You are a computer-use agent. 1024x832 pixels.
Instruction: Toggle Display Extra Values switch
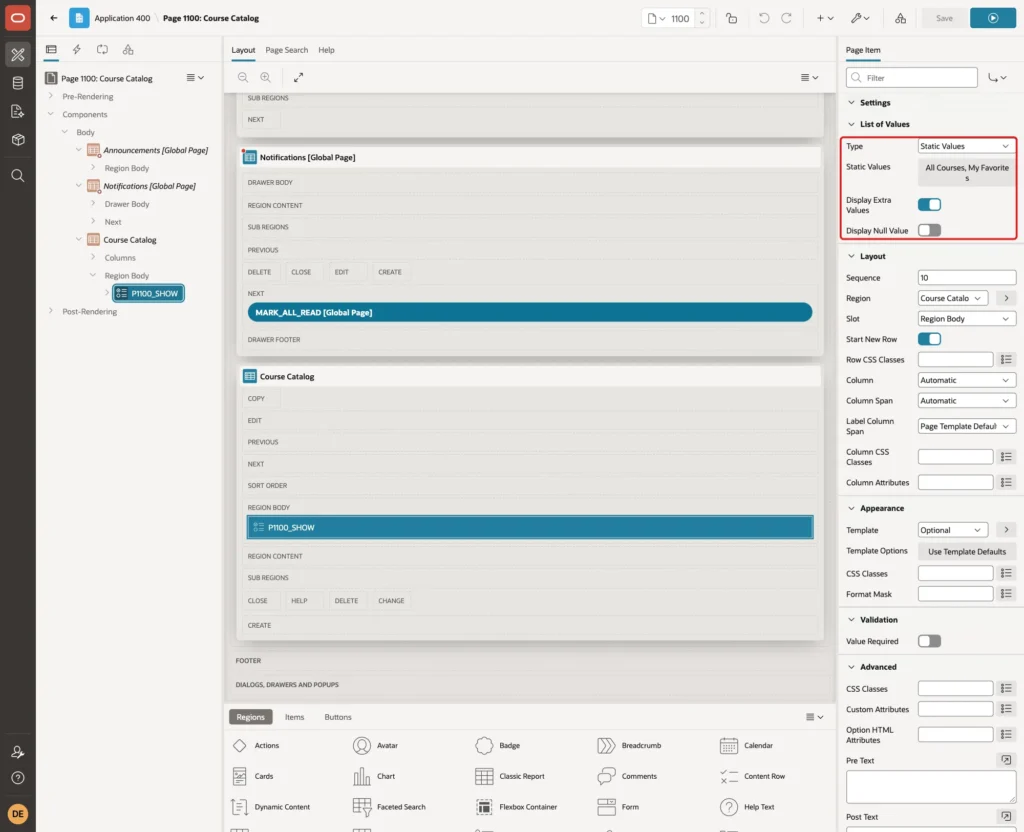929,204
